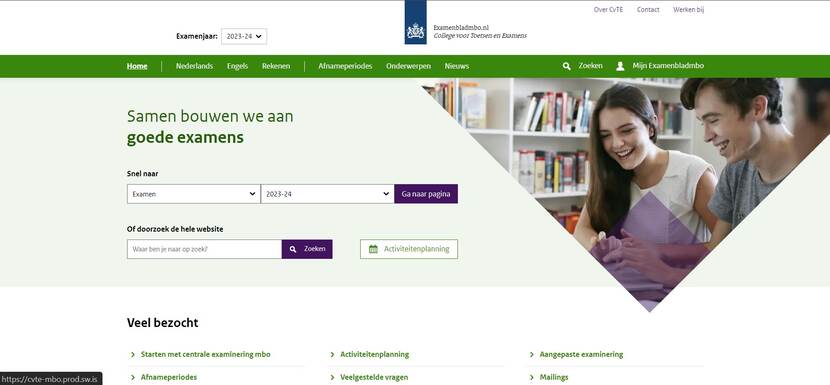Open the 2023-24 year dropdown under Snel naar
The width and height of the screenshot is (830, 385).
coord(327,194)
